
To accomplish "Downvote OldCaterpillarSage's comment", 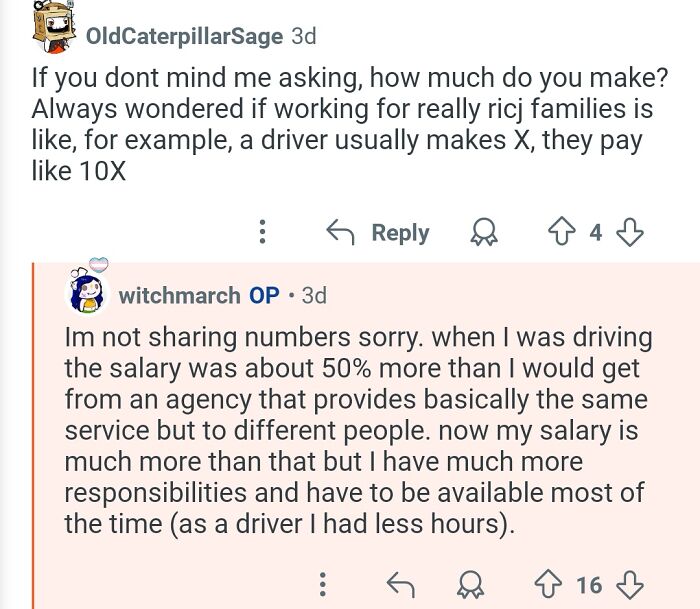I will pyautogui.click(x=629, y=233).
